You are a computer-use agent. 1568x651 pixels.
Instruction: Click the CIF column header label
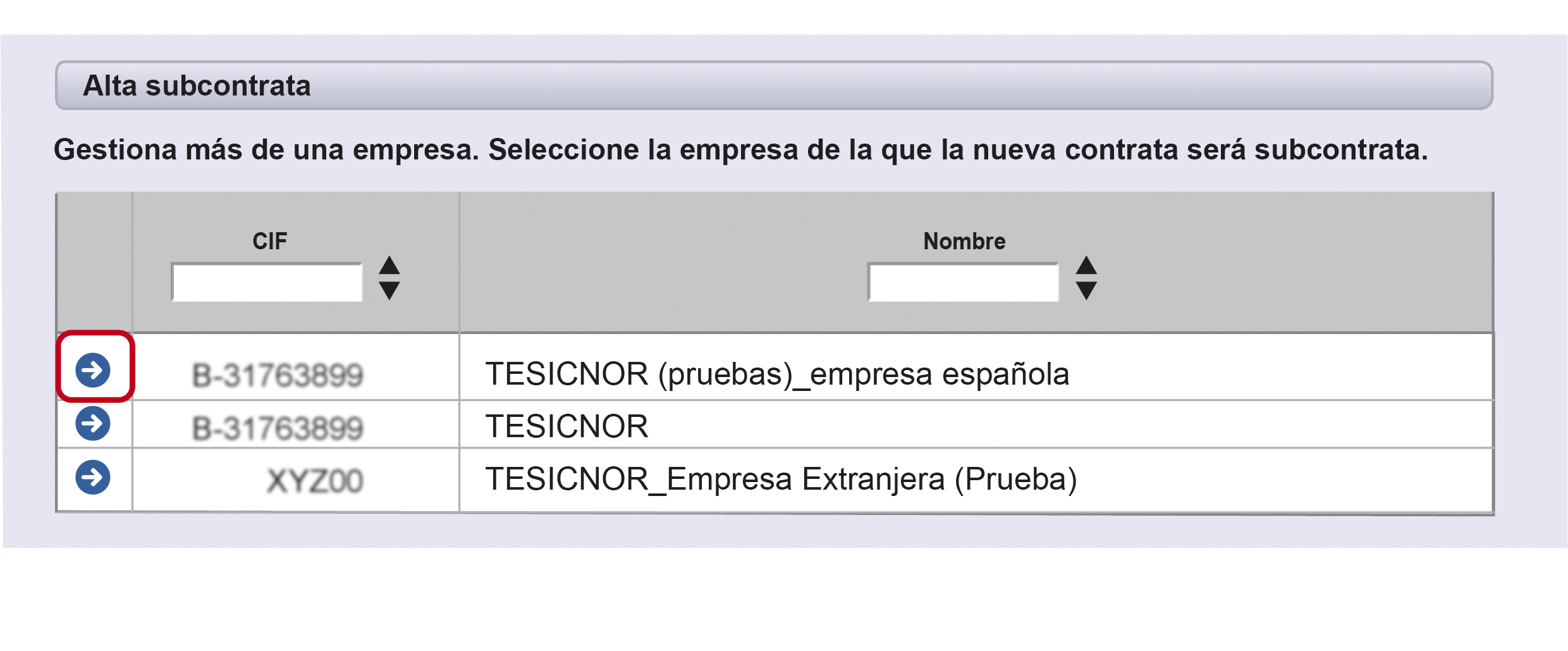270,241
